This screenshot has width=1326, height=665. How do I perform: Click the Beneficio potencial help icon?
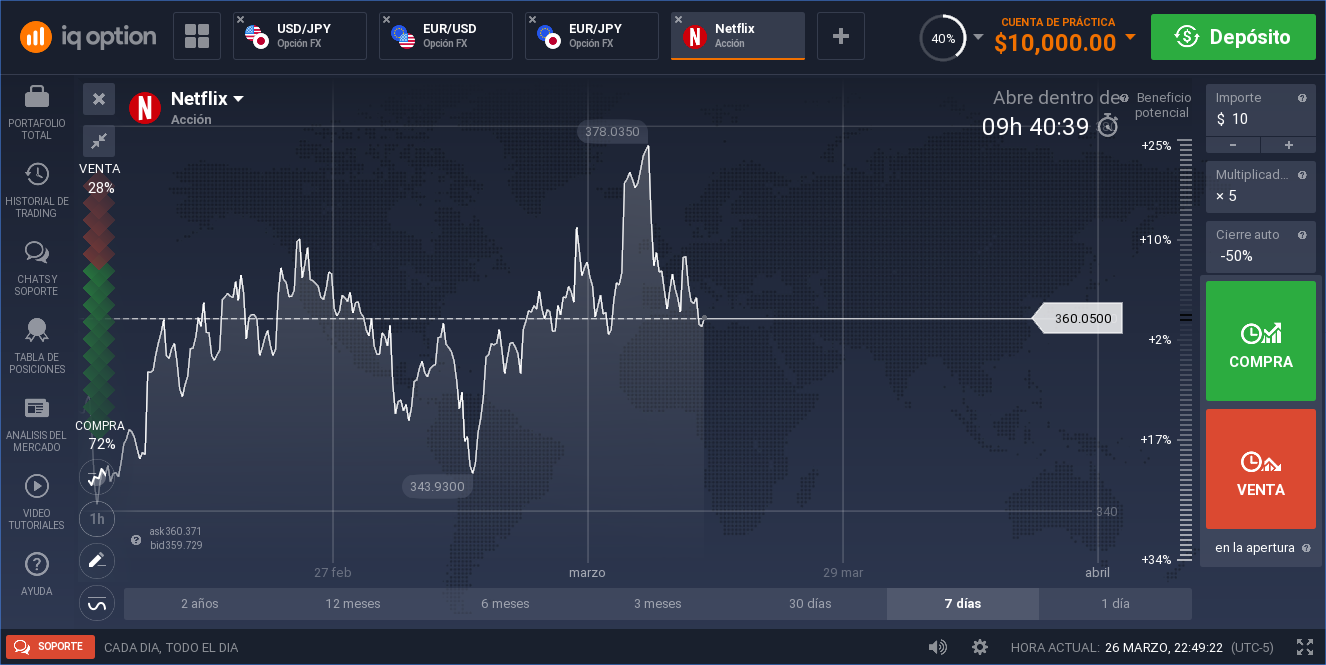tap(1124, 98)
